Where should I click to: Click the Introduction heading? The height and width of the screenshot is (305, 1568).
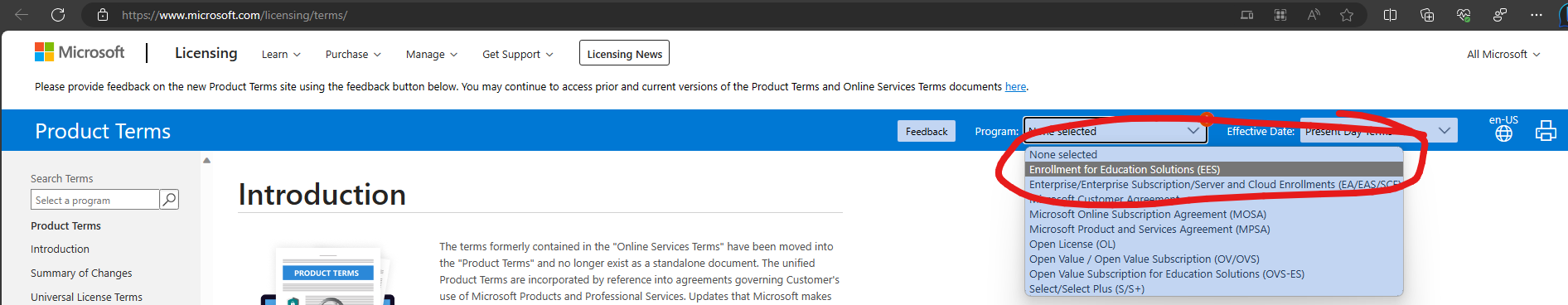pos(322,194)
